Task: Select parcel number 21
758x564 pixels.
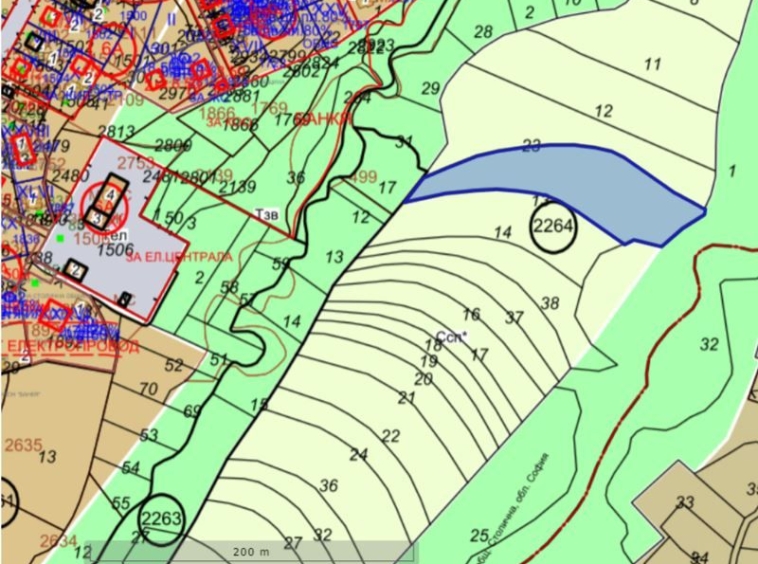Action: click(x=407, y=398)
